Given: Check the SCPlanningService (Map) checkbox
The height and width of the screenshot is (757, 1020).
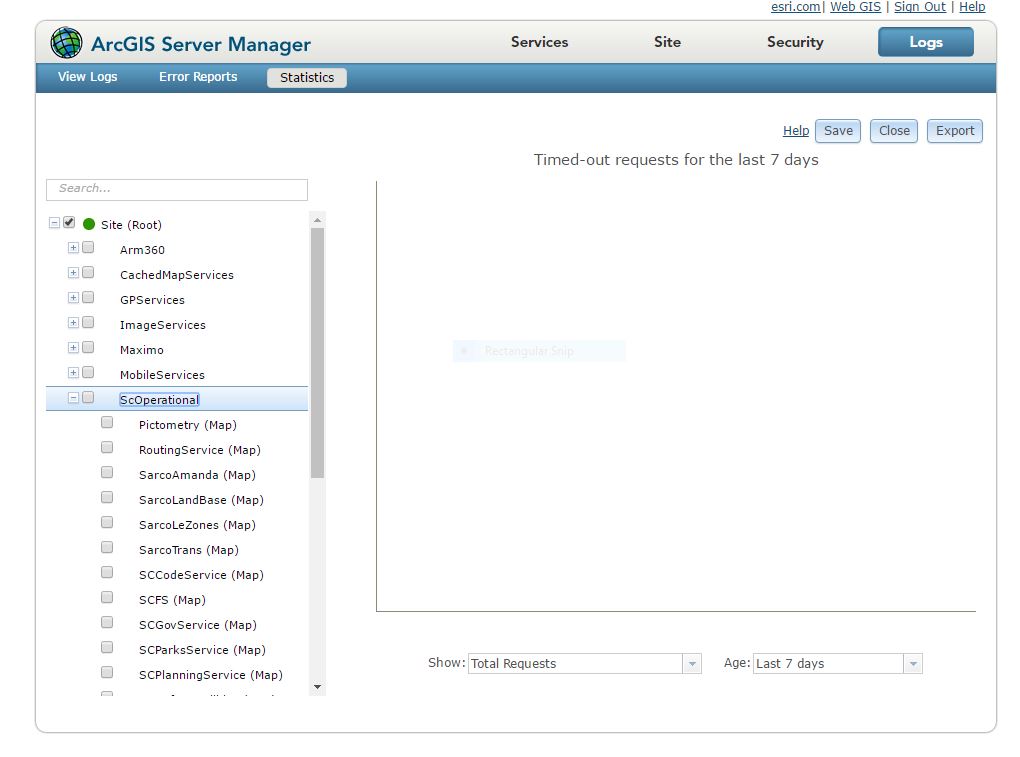Looking at the screenshot, I should 107,672.
